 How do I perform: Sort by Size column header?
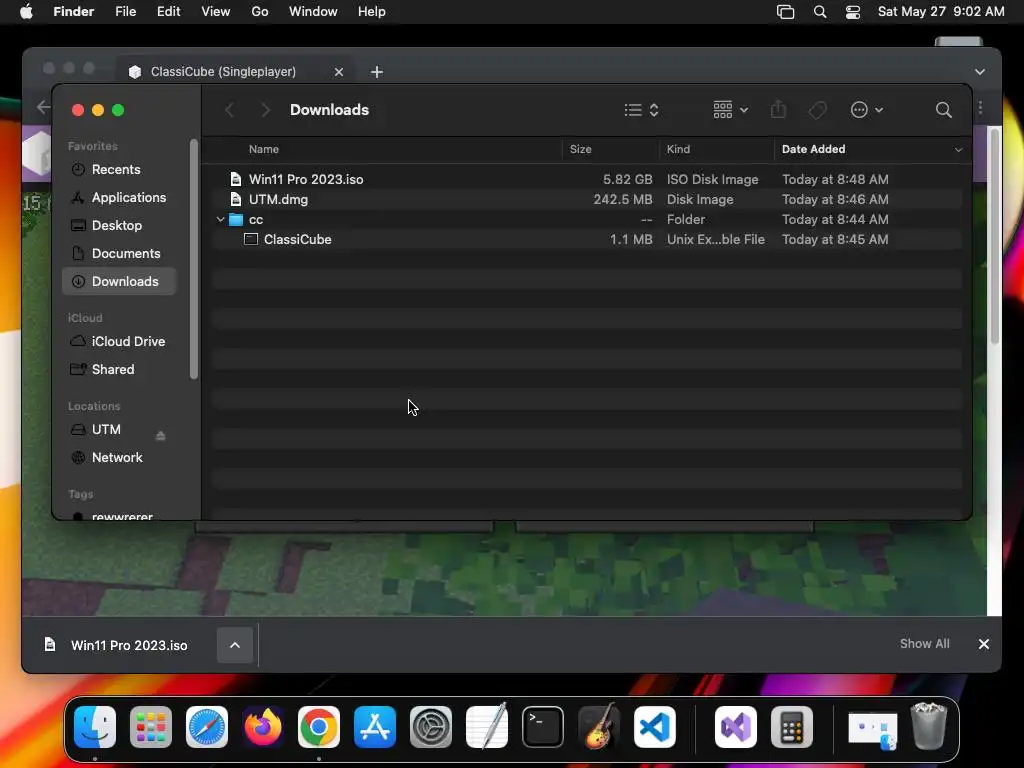(x=581, y=149)
